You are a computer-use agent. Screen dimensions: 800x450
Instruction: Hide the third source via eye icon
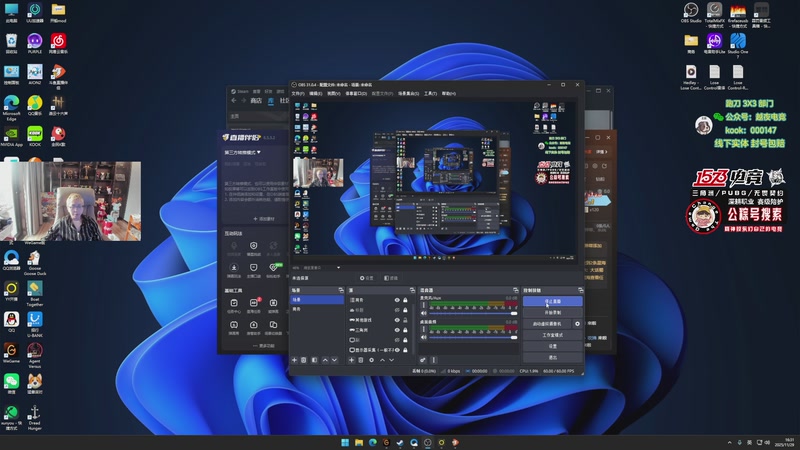coord(397,319)
